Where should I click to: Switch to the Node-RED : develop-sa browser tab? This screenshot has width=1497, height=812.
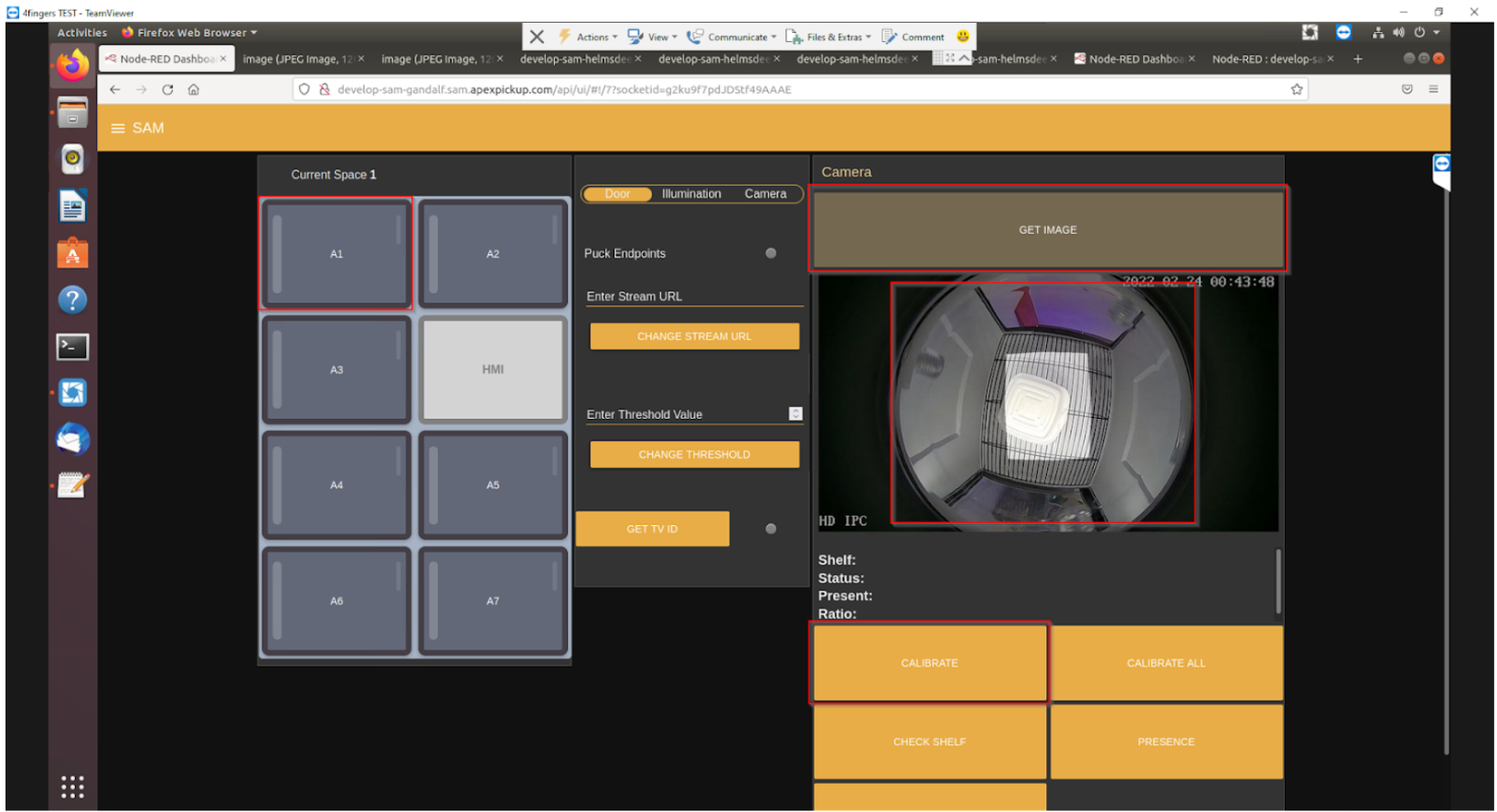(1267, 59)
